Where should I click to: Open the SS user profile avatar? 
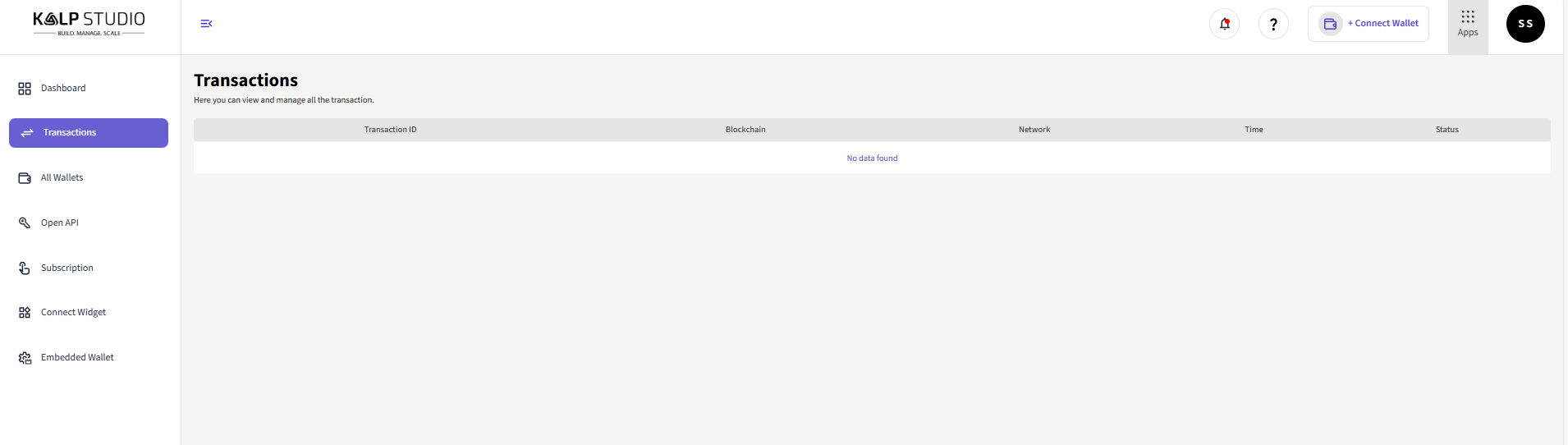pyautogui.click(x=1525, y=24)
